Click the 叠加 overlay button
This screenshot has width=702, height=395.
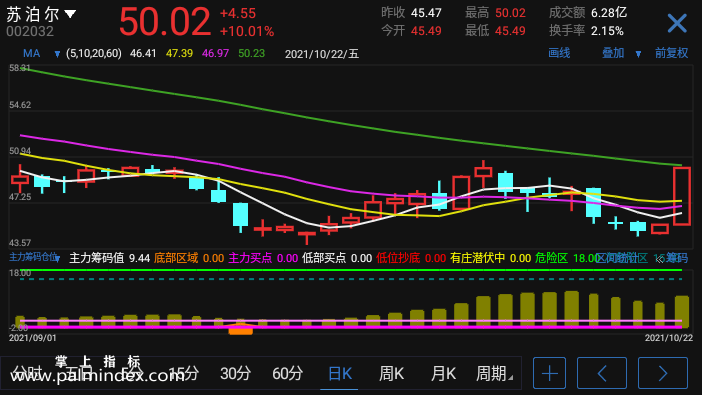coord(613,53)
